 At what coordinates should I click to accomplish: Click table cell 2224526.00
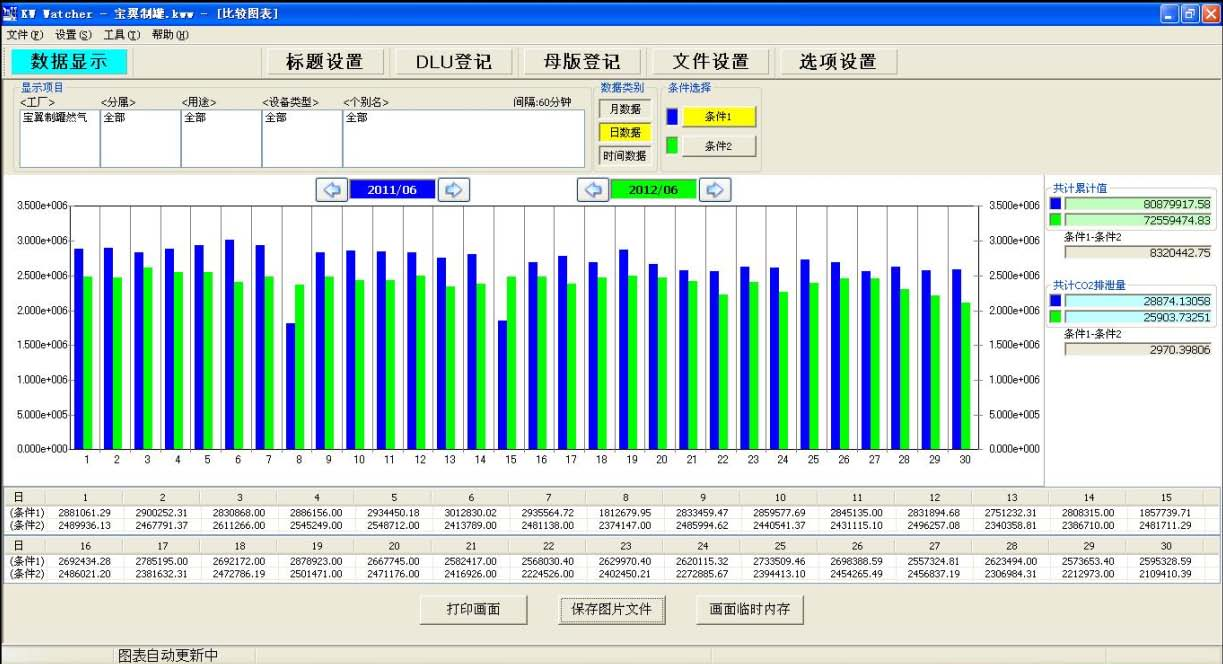[548, 574]
